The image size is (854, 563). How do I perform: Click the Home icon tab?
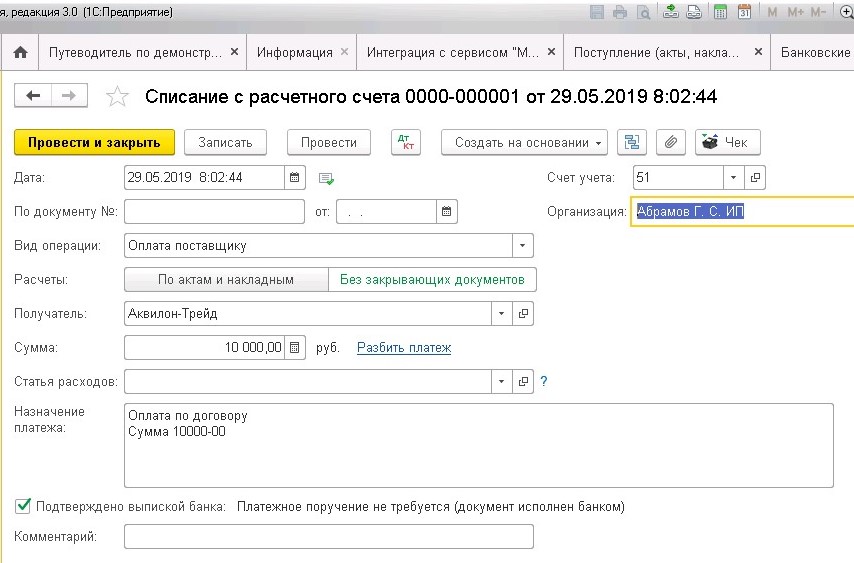click(20, 52)
